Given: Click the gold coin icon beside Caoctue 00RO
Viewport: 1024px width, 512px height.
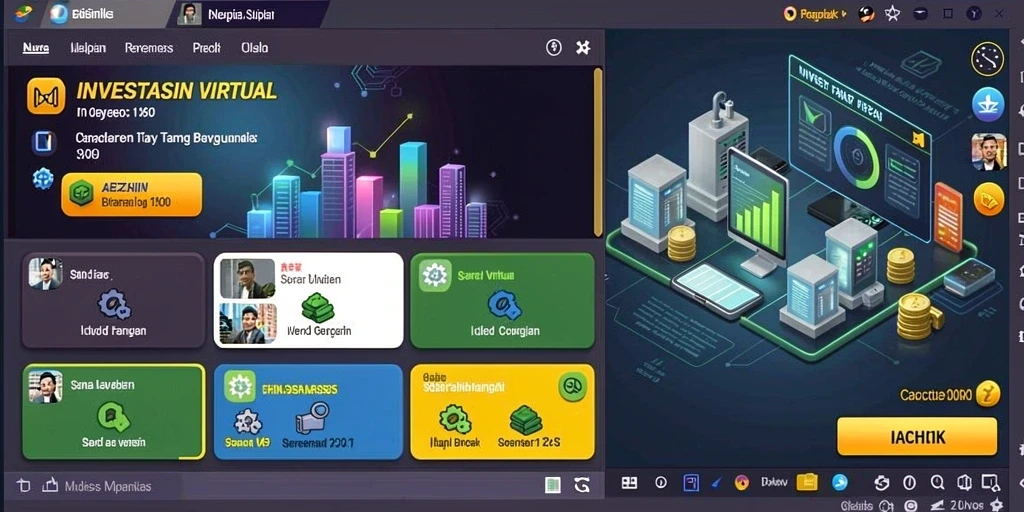Looking at the screenshot, I should coord(989,394).
